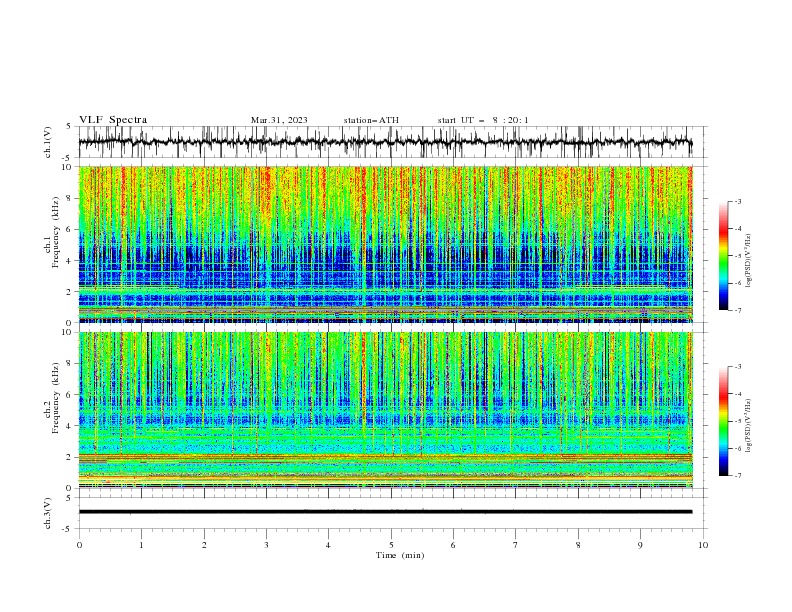792x612 pixels.
Task: Click time axis tick label '9'
Action: click(640, 545)
